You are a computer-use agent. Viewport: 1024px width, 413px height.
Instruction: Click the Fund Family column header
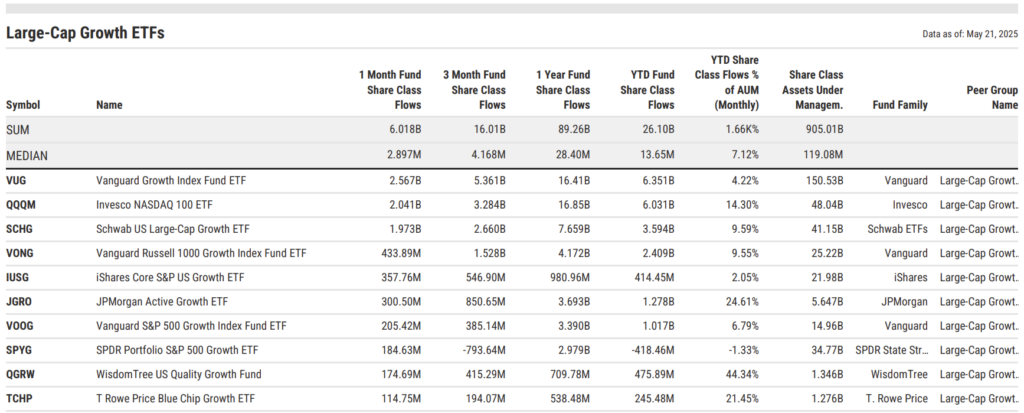(900, 105)
